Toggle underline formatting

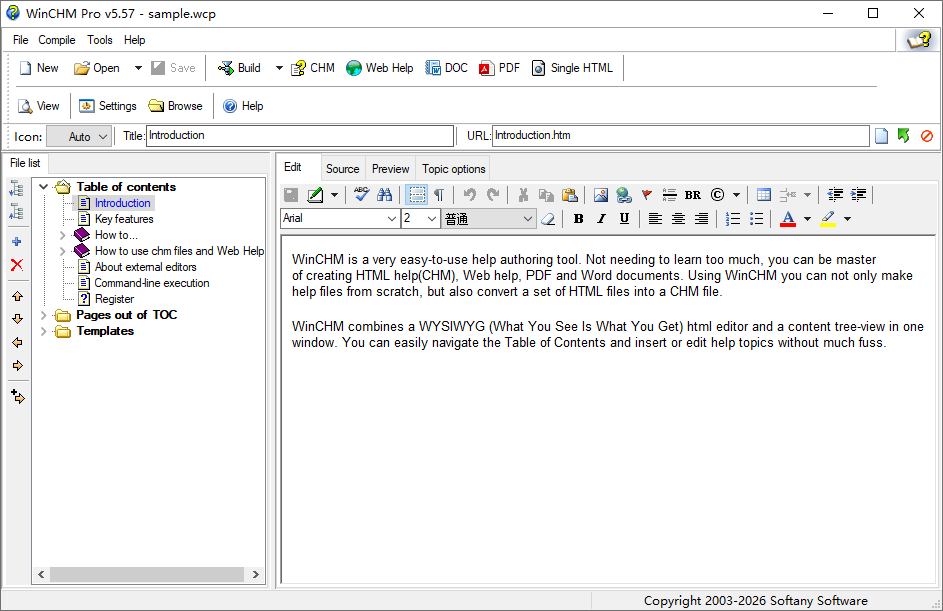pyautogui.click(x=624, y=219)
